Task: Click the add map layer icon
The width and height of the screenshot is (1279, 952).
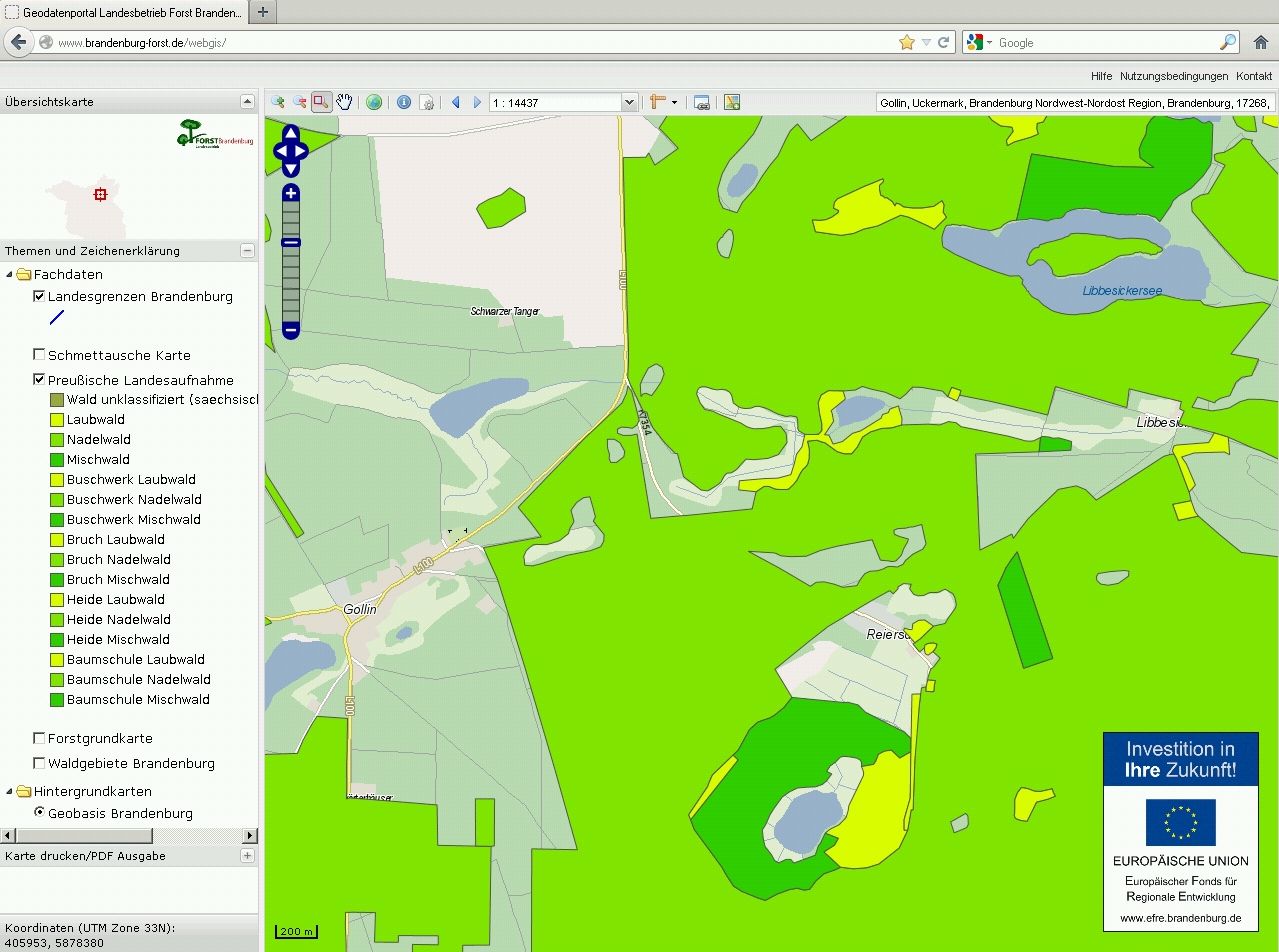Action: [x=732, y=102]
